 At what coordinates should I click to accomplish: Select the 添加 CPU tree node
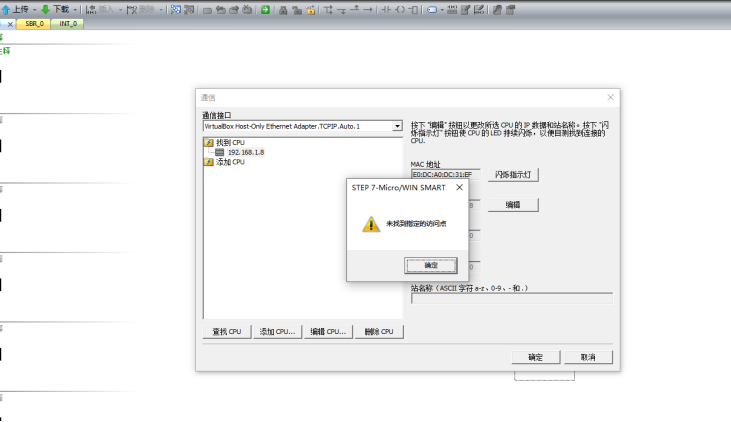coord(230,162)
